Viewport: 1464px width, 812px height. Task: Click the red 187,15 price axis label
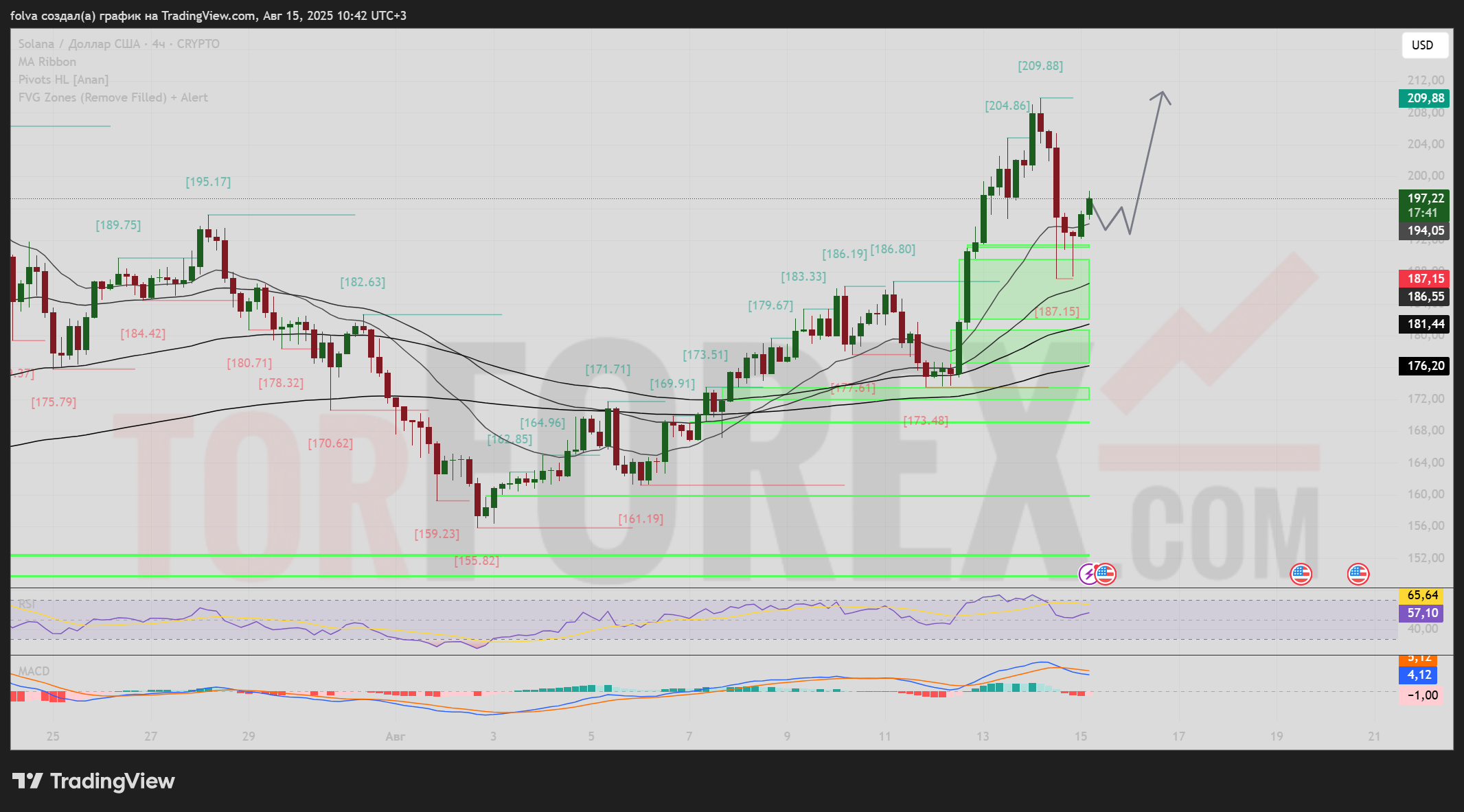point(1424,279)
